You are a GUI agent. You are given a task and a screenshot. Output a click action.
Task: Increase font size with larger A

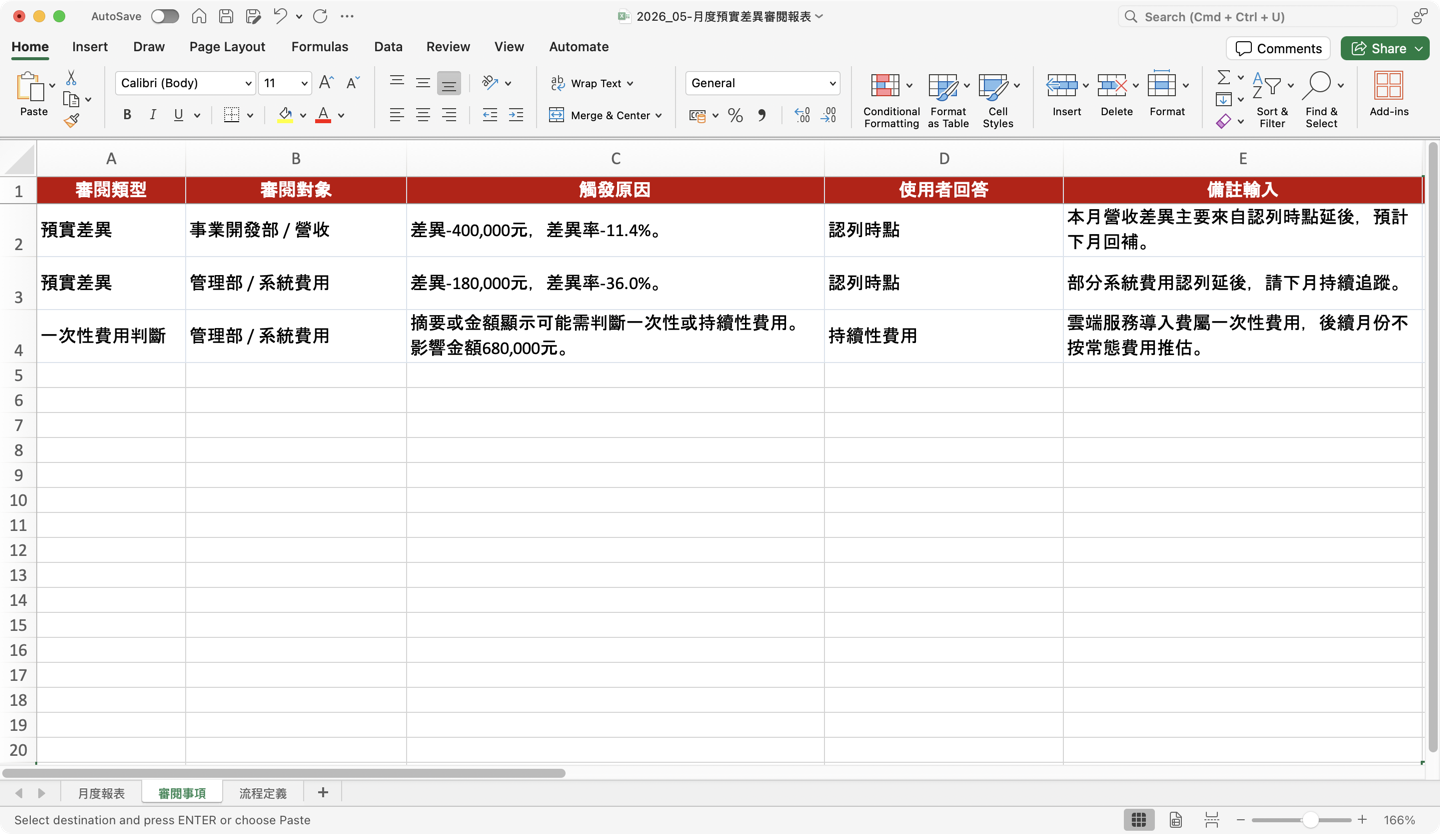[x=326, y=83]
